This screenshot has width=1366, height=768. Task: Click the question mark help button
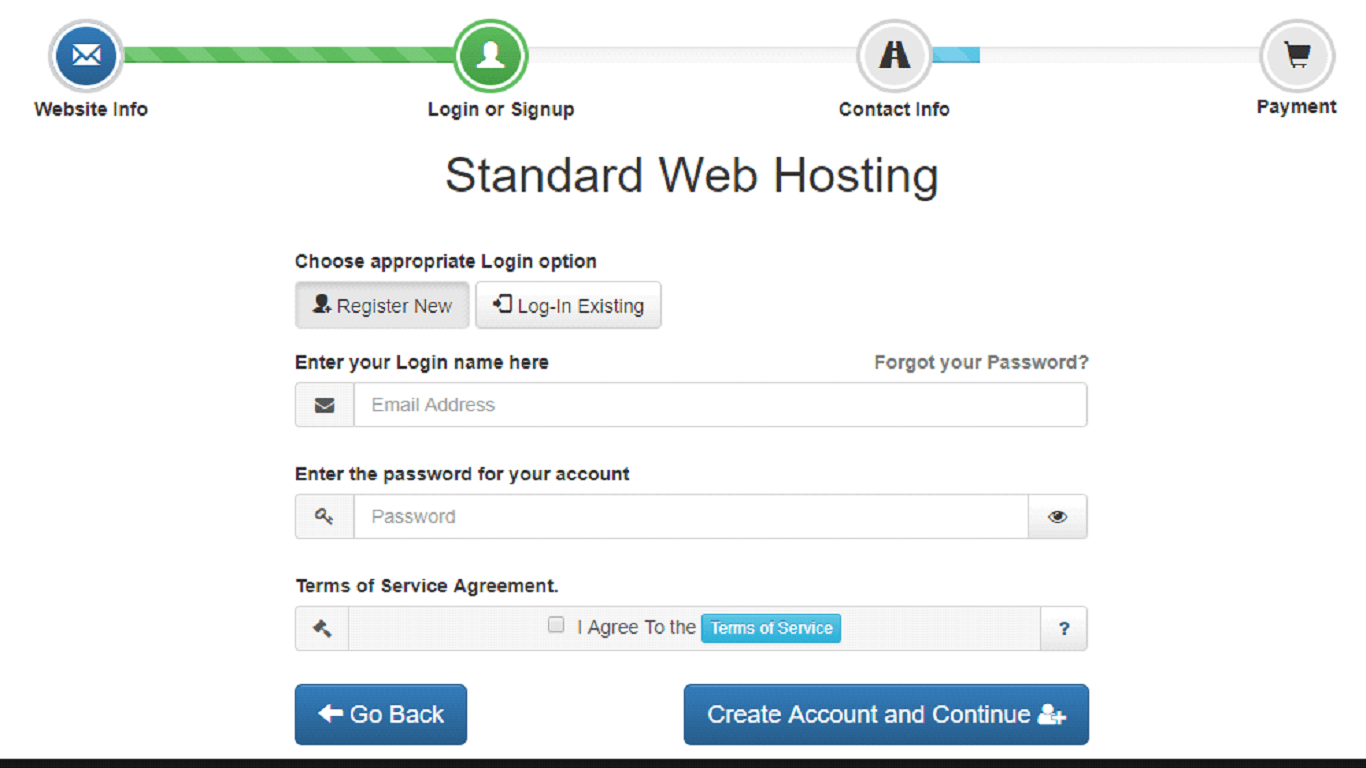click(x=1064, y=628)
